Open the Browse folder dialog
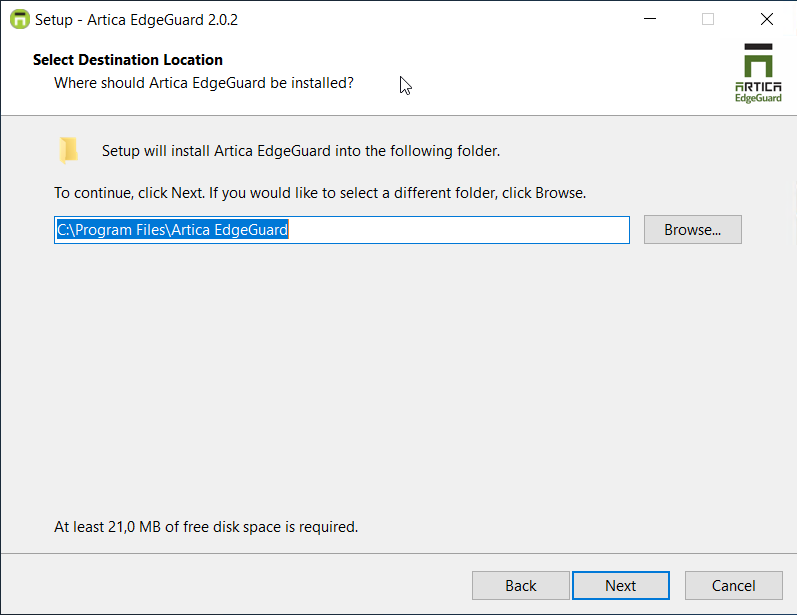This screenshot has height=615, width=797. pyautogui.click(x=692, y=230)
